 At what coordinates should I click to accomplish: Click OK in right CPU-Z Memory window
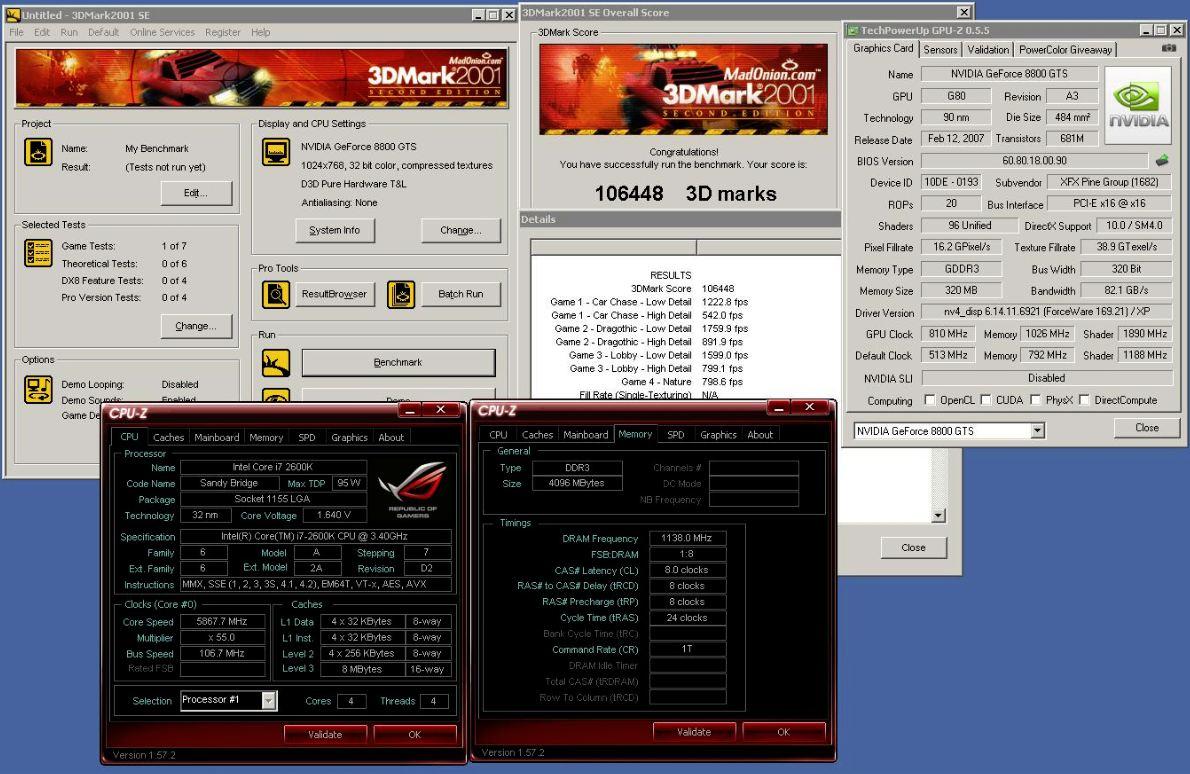click(x=783, y=732)
